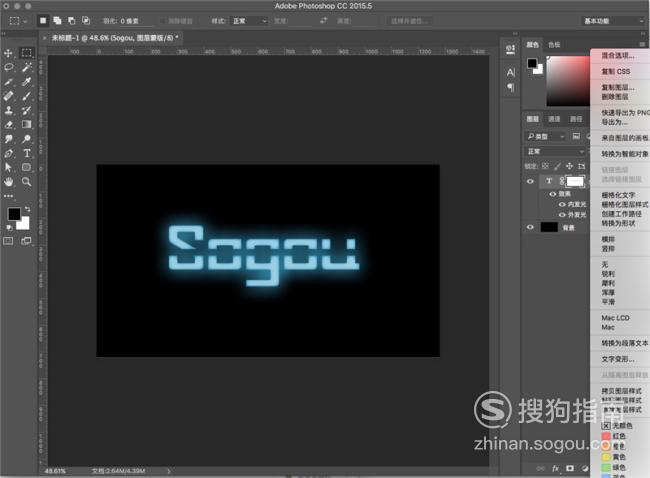The width and height of the screenshot is (650, 478).
Task: Click the background color swatch in toolbox
Action: pyautogui.click(x=25, y=224)
